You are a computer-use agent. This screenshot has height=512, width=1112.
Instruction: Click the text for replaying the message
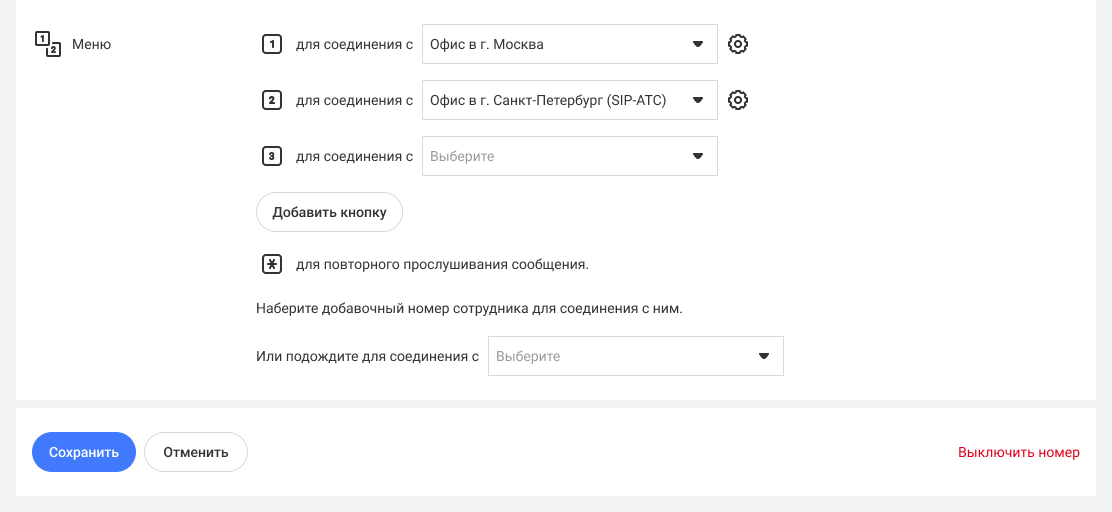pos(443,265)
